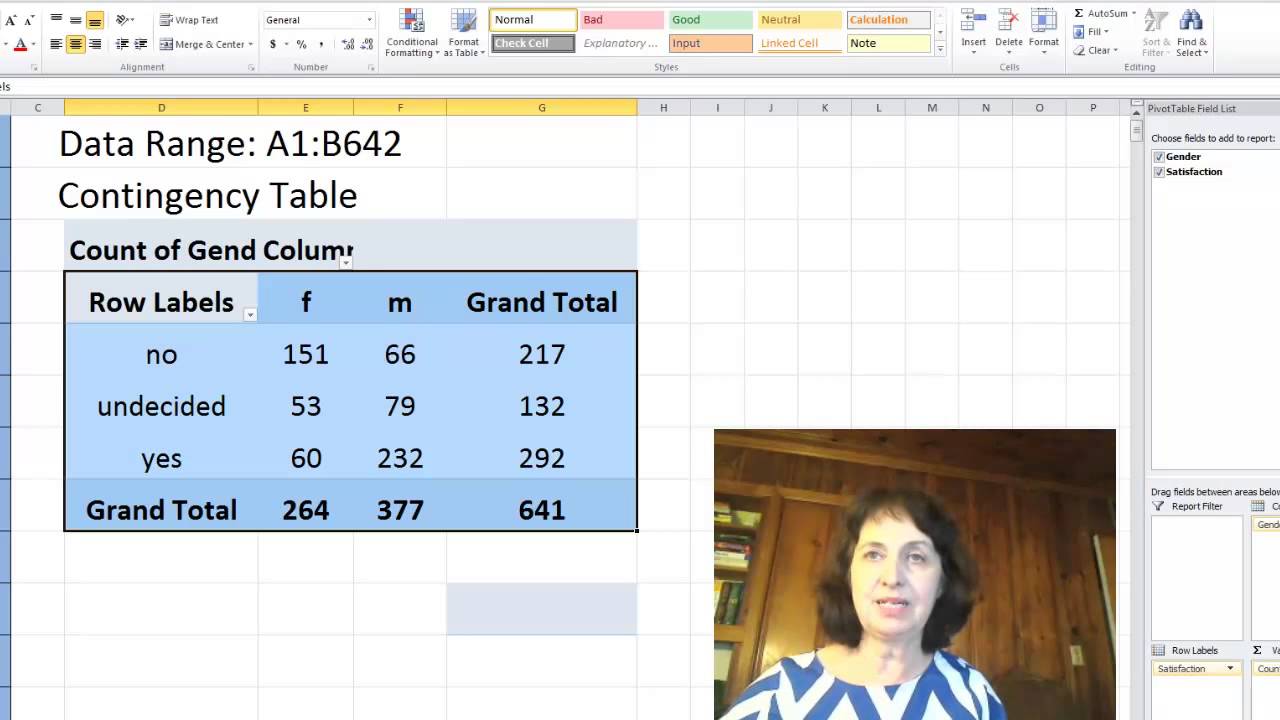1280x720 pixels.
Task: Apply percent style format
Action: [301, 44]
